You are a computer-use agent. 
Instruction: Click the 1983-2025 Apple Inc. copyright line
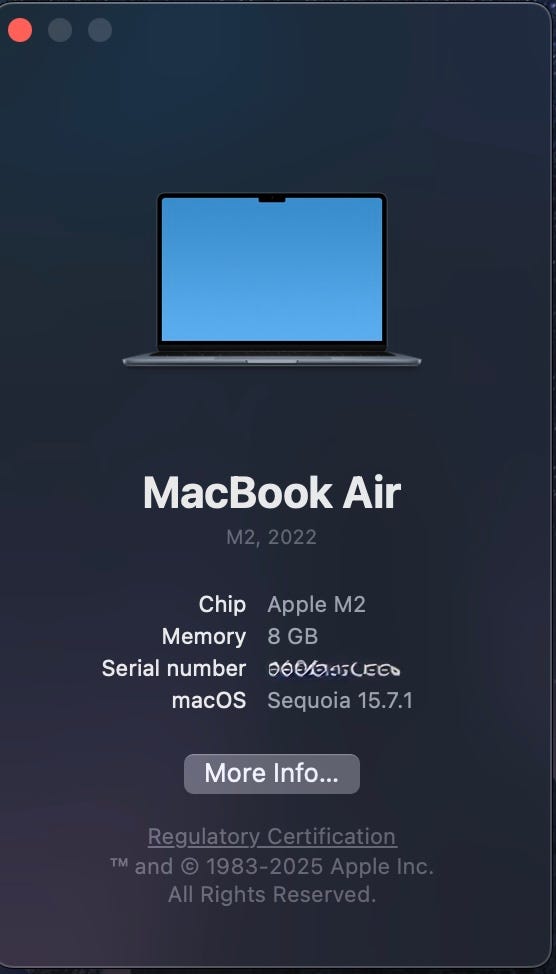point(271,866)
